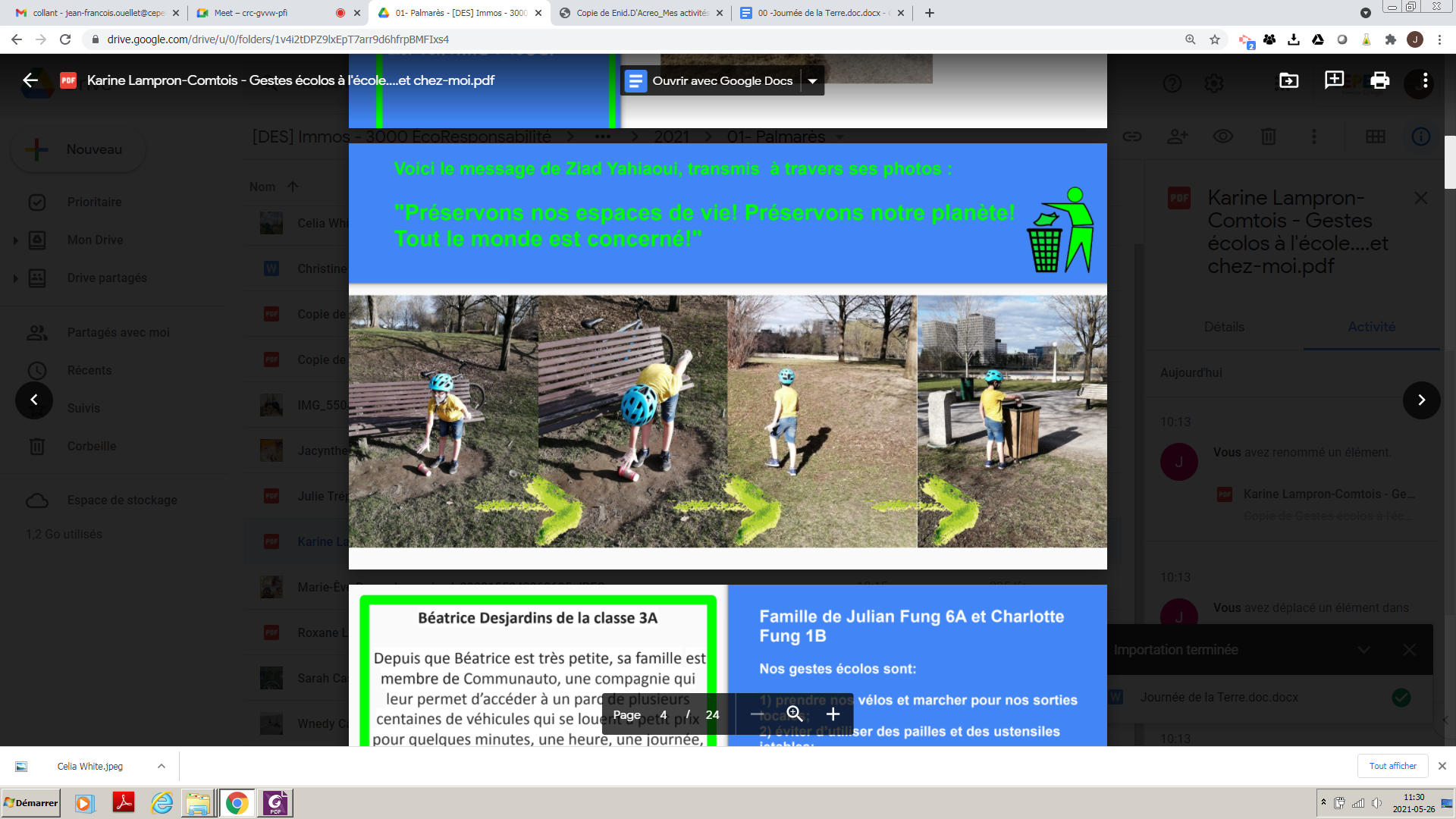The height and width of the screenshot is (819, 1456).
Task: Click the add to Drive folder icon
Action: pyautogui.click(x=1288, y=80)
